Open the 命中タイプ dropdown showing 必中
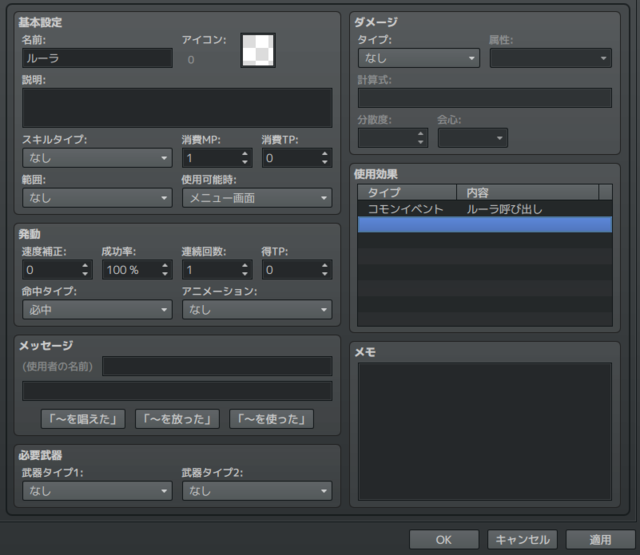Screen dimensions: 640x555 98,310
